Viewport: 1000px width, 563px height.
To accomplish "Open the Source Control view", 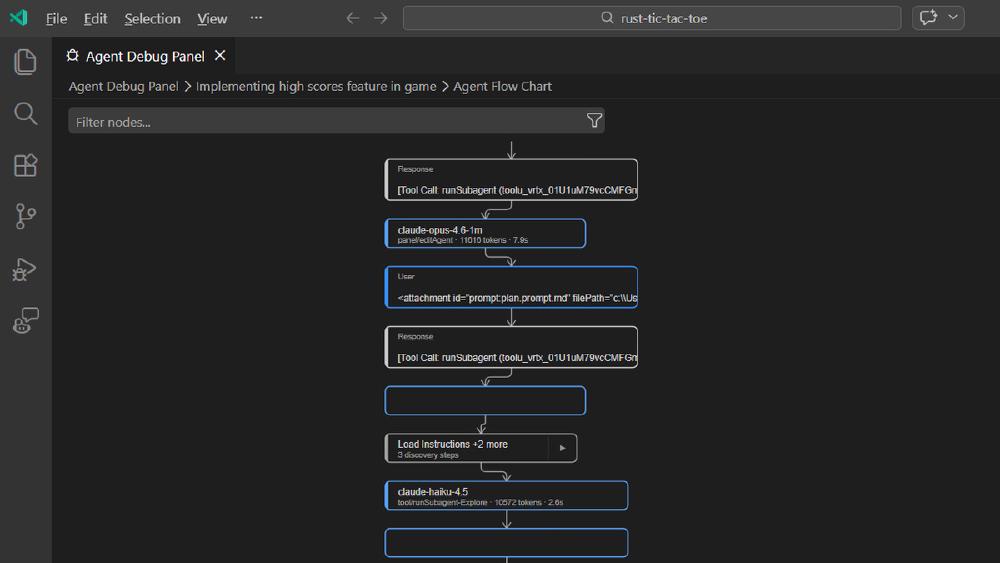I will click(26, 216).
